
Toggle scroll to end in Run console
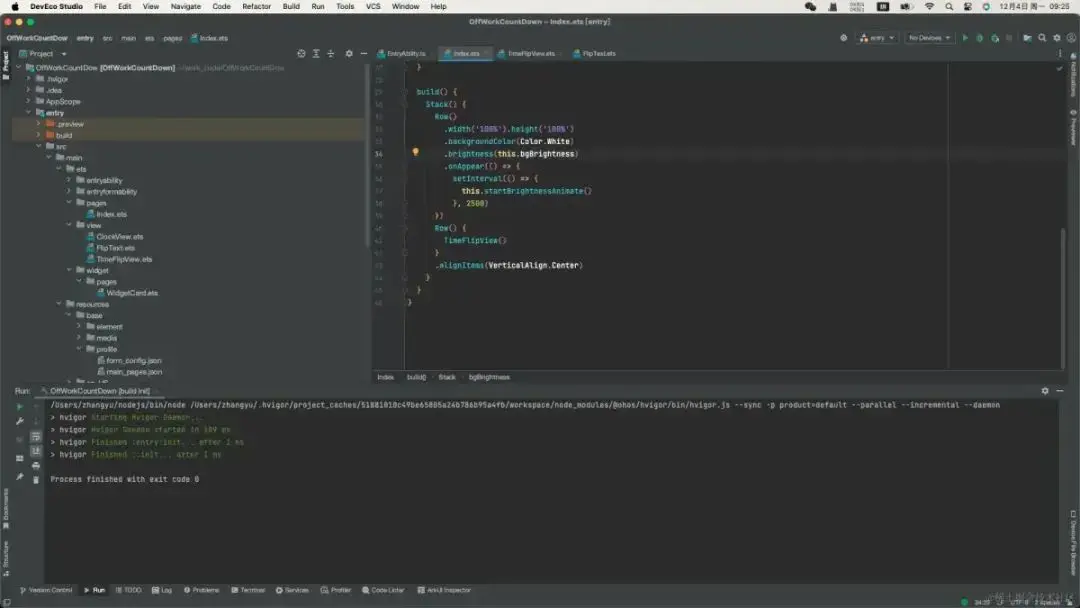(x=36, y=451)
